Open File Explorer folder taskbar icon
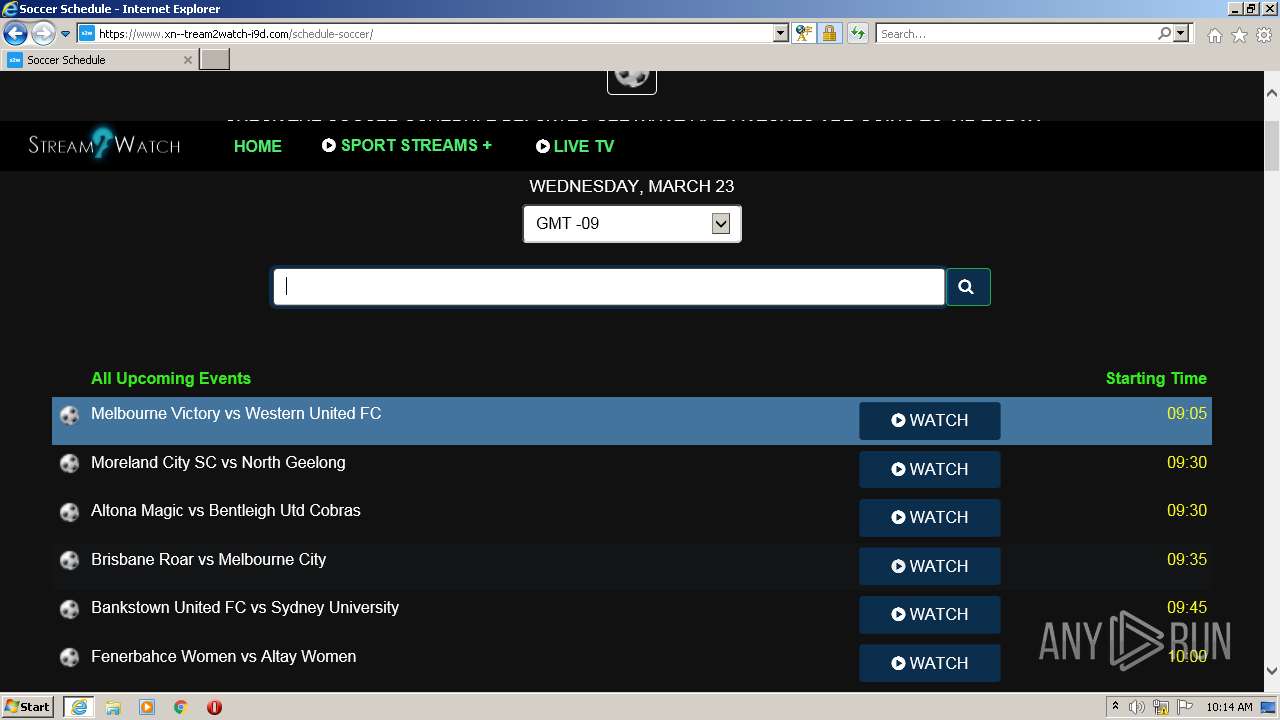 (113, 707)
